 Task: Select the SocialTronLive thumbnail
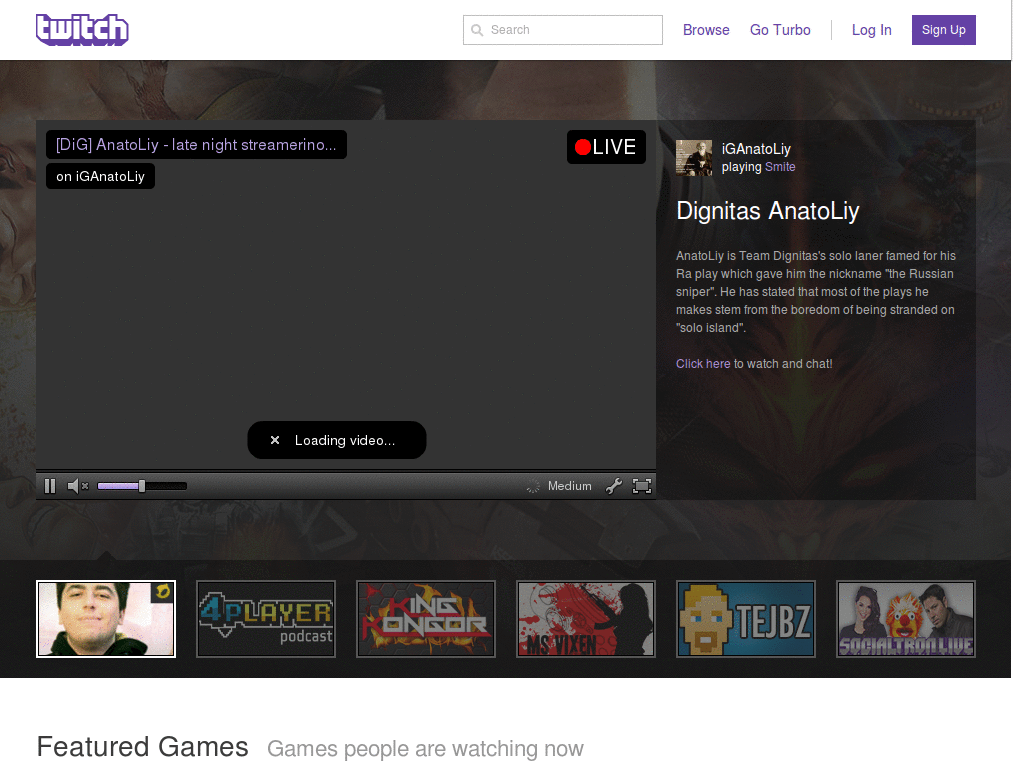(906, 619)
